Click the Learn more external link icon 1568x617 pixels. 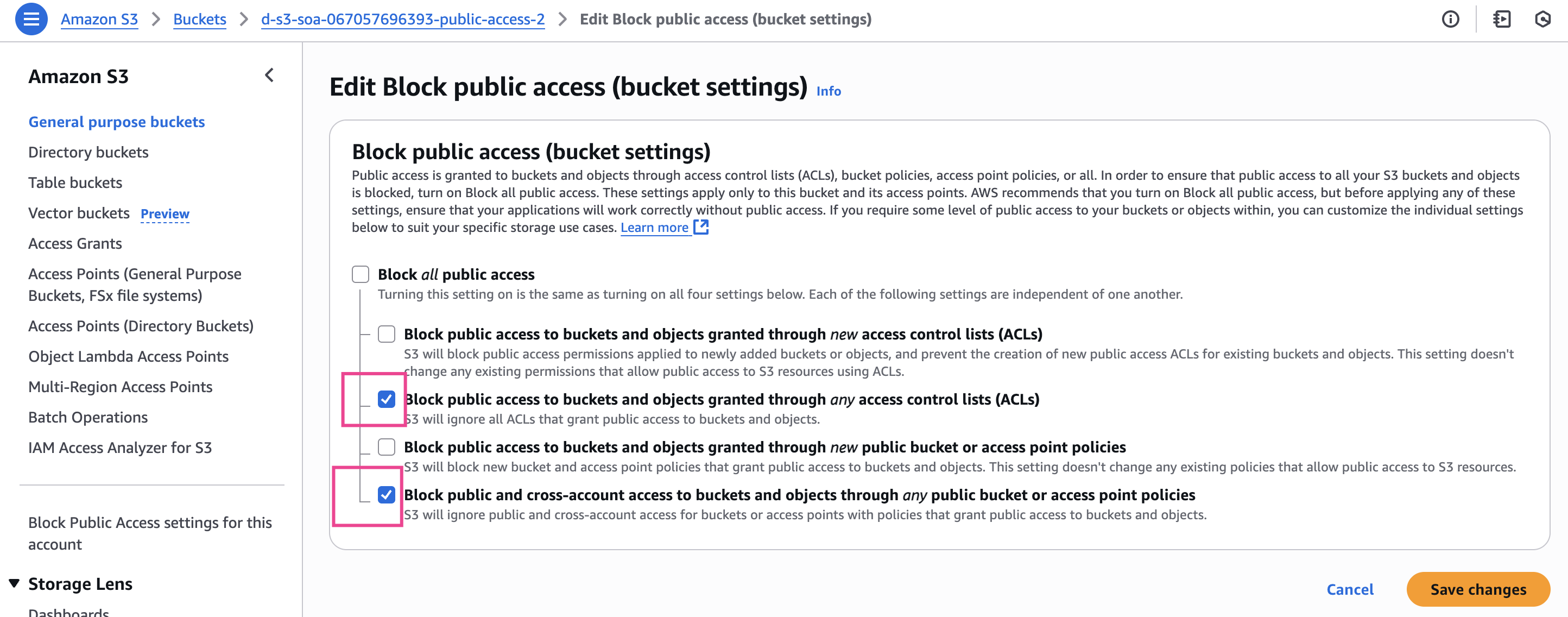[x=701, y=227]
